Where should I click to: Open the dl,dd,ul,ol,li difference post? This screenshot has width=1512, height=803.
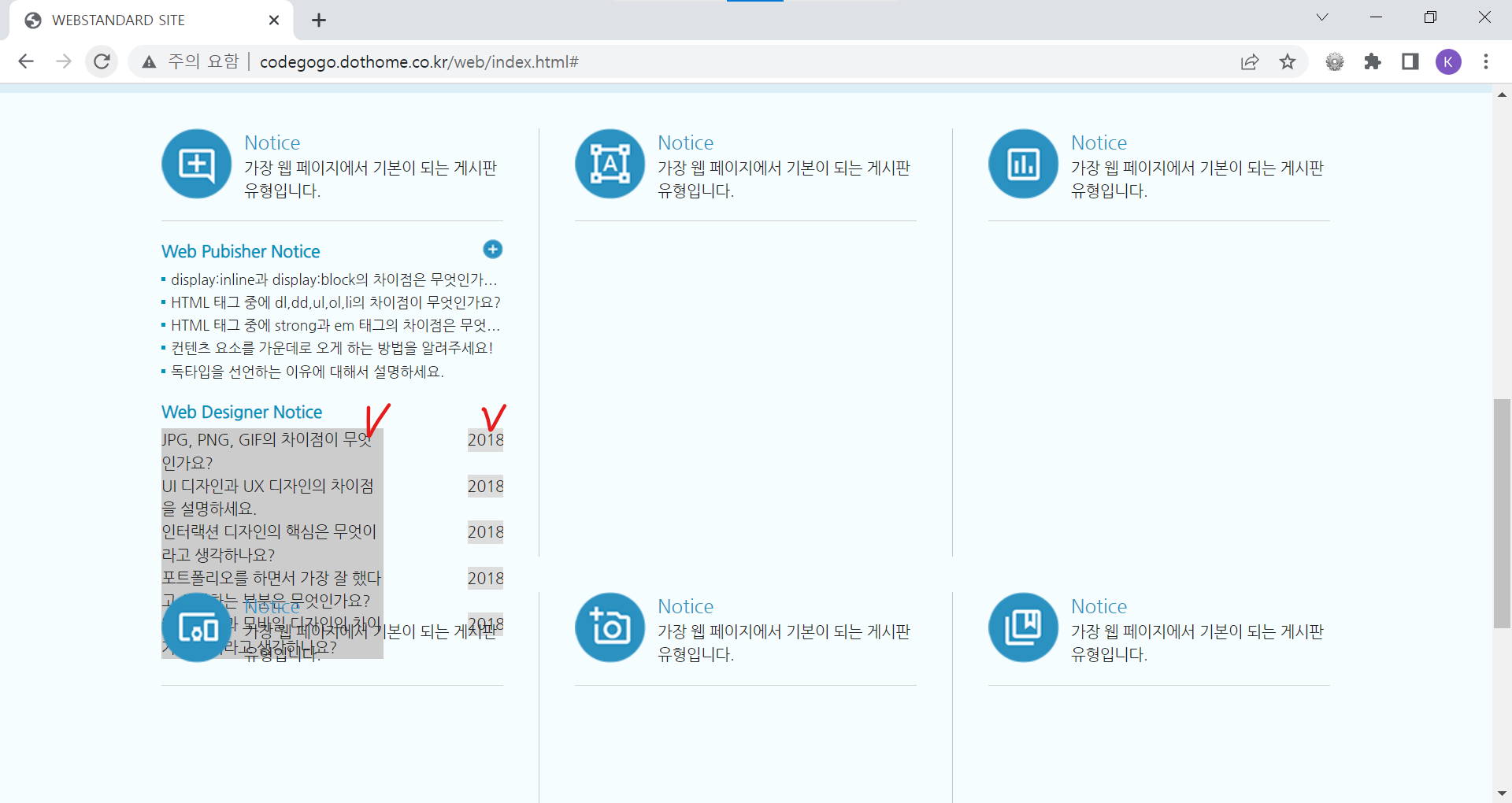coord(335,302)
